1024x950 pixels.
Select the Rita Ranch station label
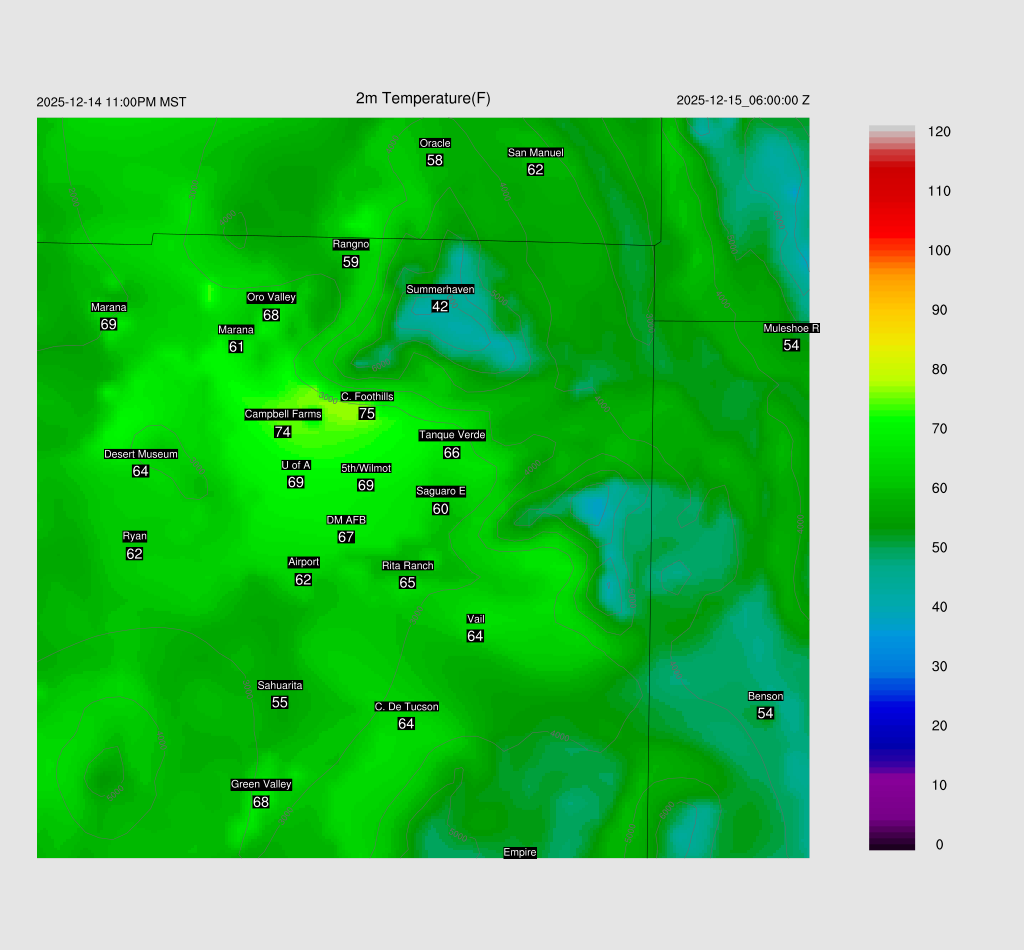[x=407, y=566]
